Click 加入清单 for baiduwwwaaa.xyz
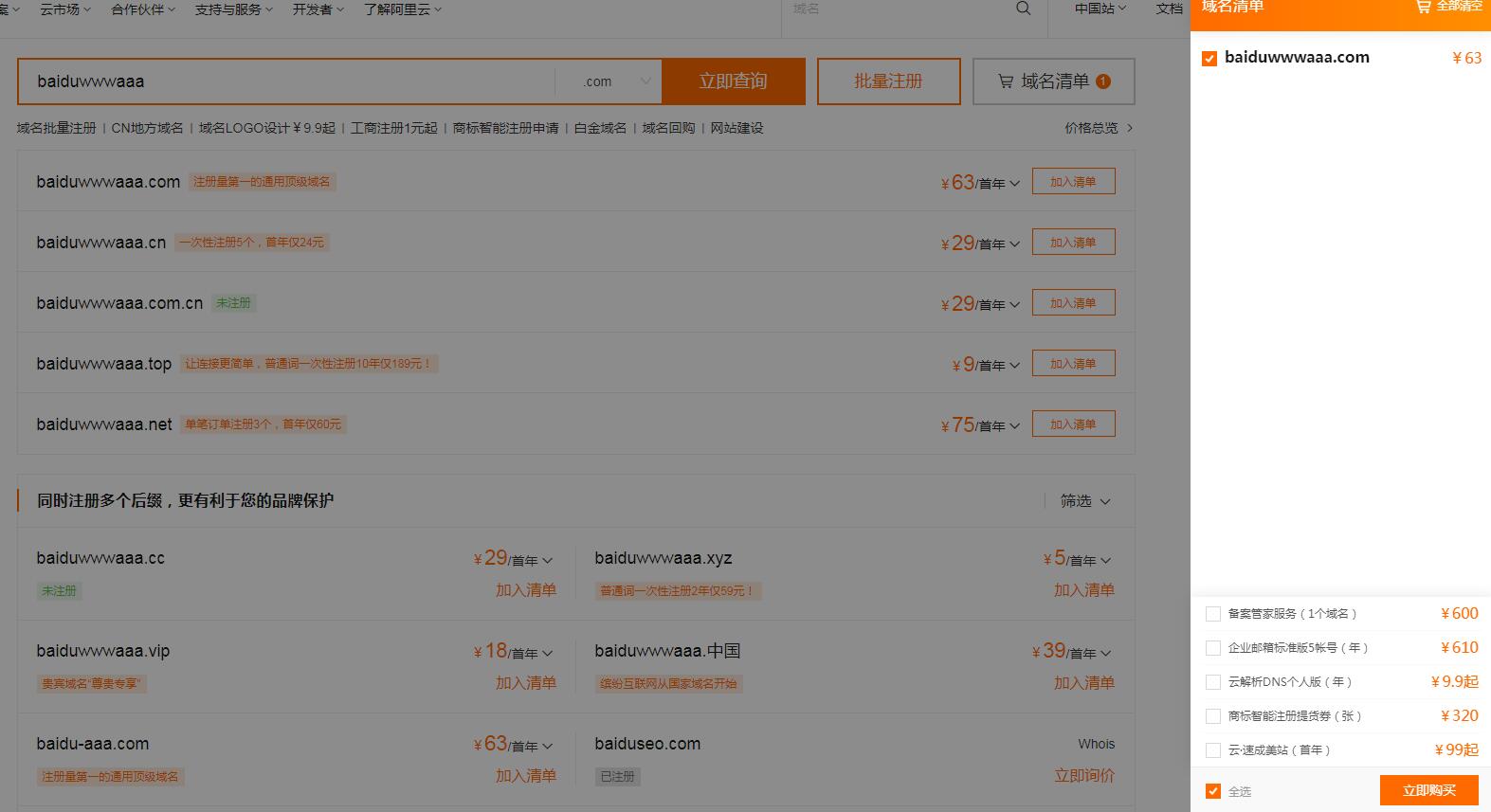 pos(1084,590)
